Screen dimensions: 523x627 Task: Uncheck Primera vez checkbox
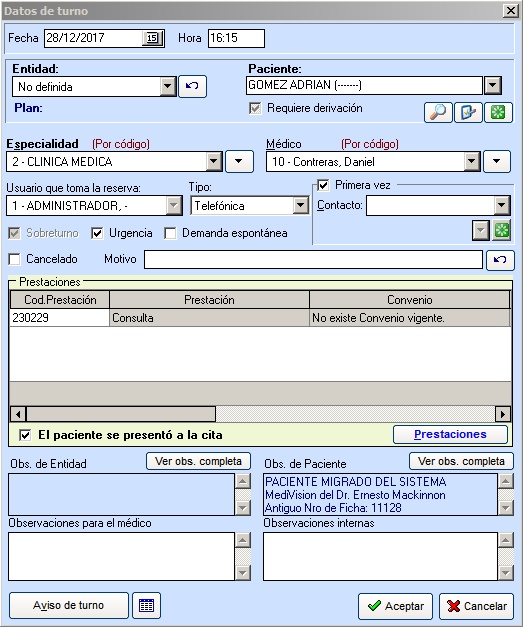pos(323,186)
